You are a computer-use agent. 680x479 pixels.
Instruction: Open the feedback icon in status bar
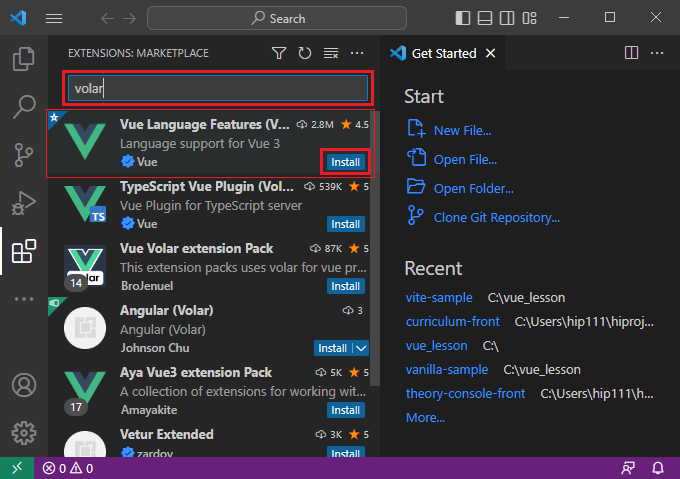(628, 468)
